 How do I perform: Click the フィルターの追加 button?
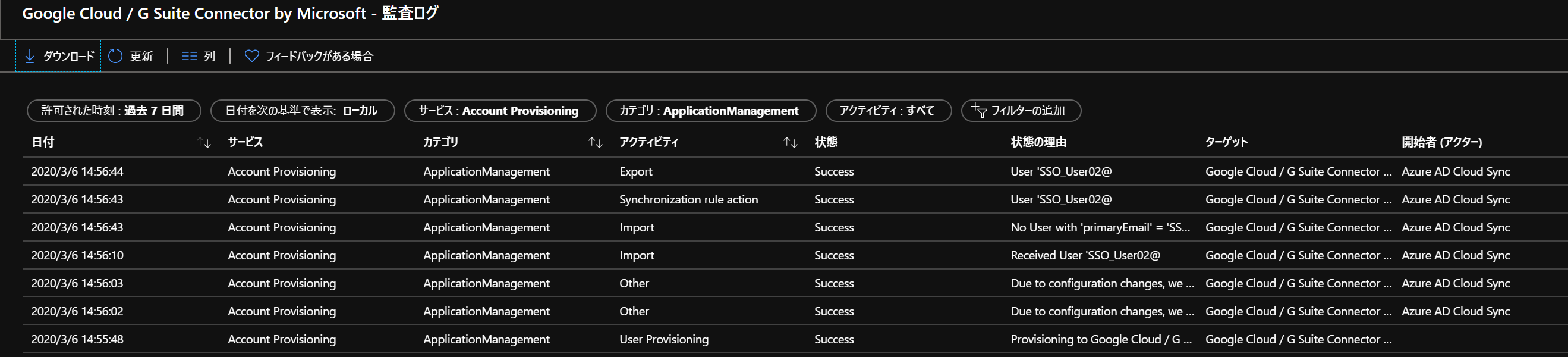tap(1028, 110)
